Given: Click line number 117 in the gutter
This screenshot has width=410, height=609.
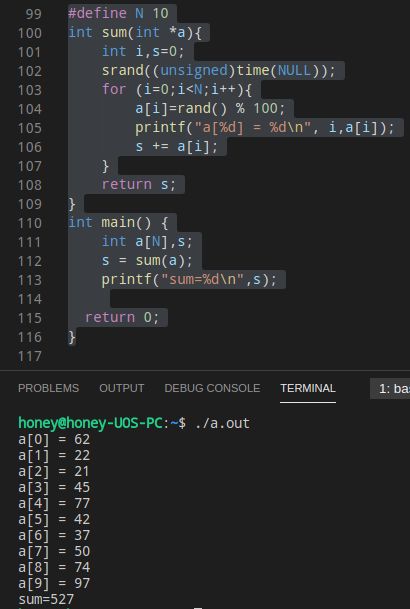Looking at the screenshot, I should (30, 357).
